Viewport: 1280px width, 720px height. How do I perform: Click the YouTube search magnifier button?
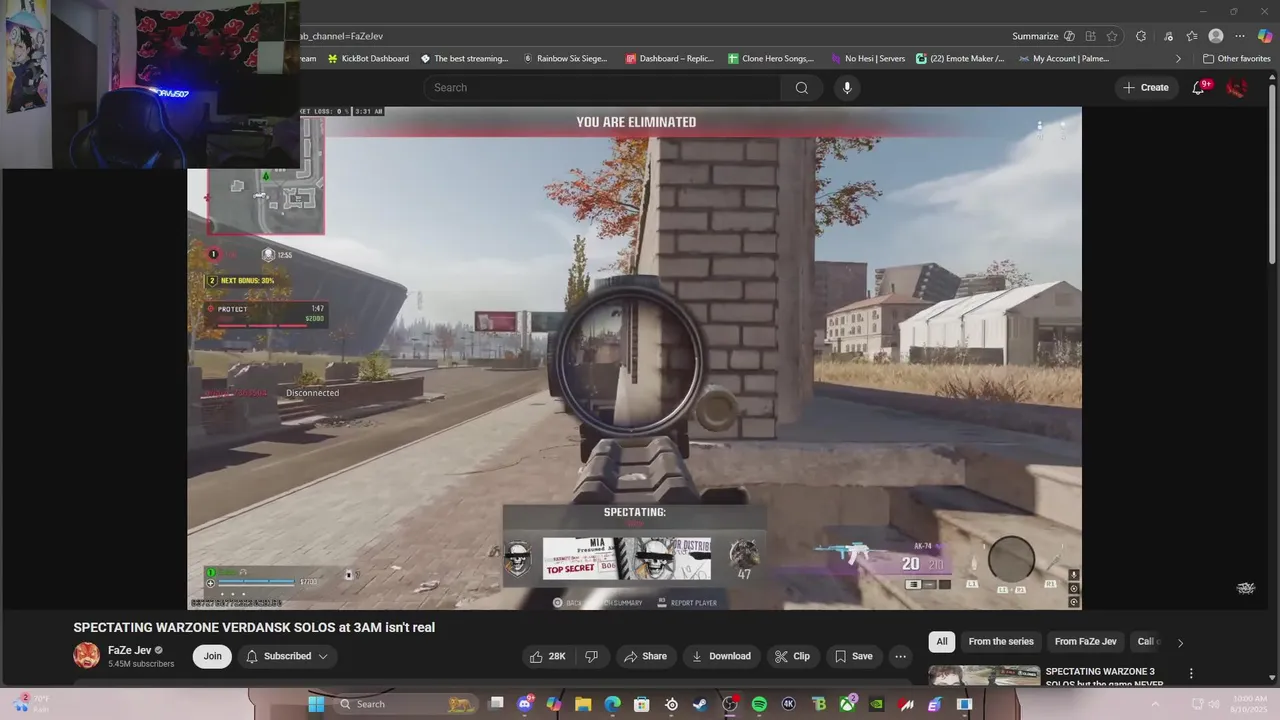point(801,88)
